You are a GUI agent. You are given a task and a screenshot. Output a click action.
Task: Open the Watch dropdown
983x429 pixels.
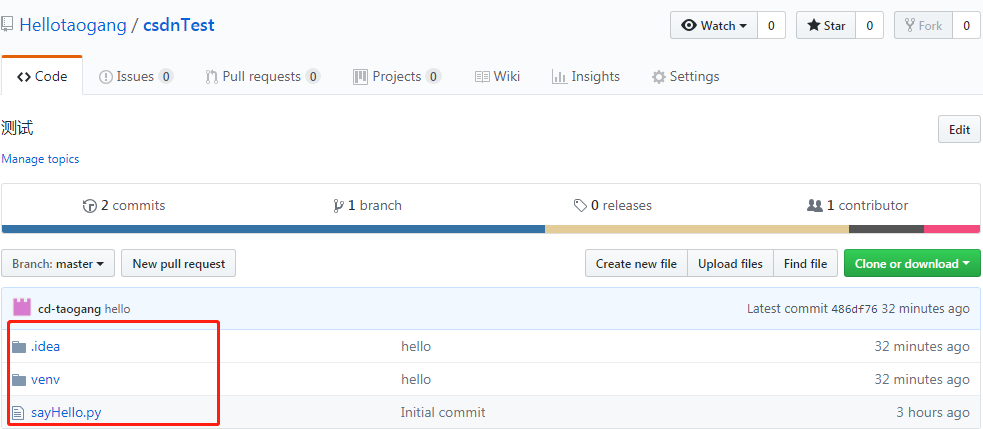pyautogui.click(x=714, y=26)
